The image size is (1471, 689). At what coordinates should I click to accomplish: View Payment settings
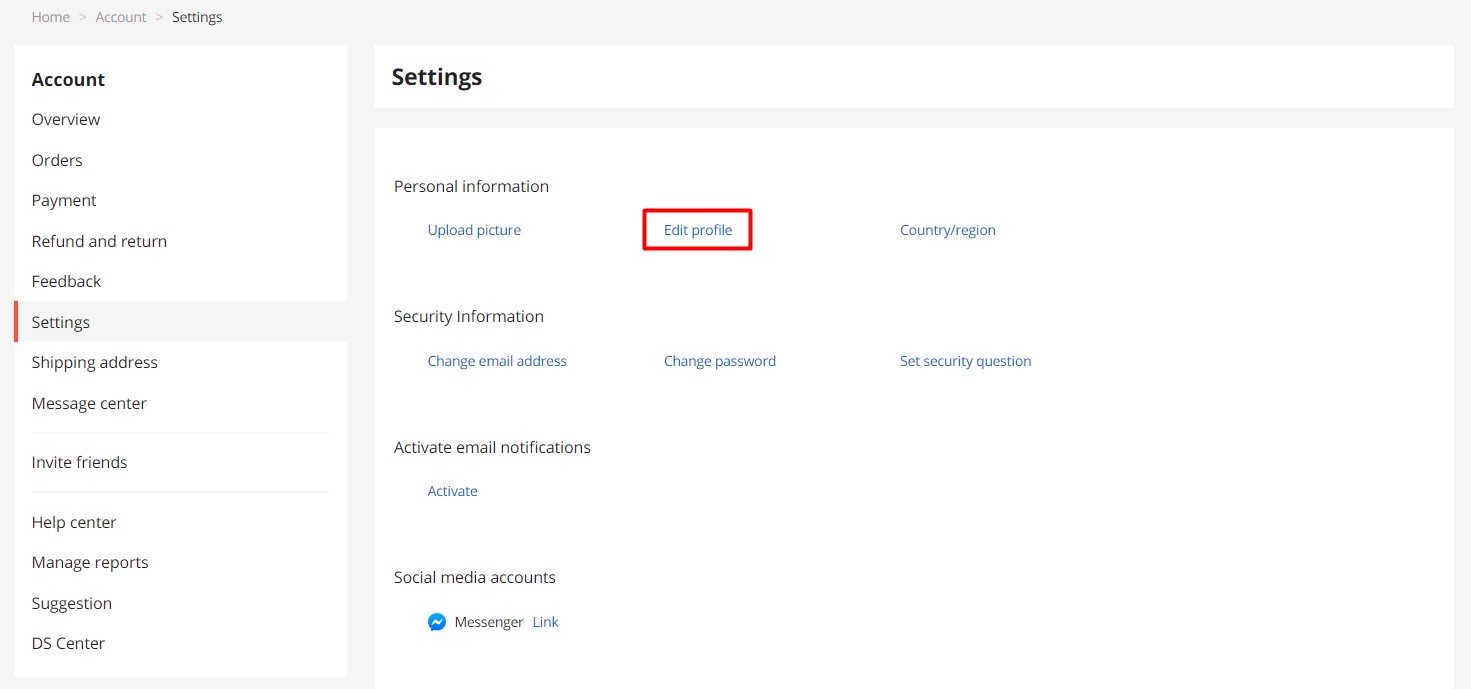(x=64, y=200)
